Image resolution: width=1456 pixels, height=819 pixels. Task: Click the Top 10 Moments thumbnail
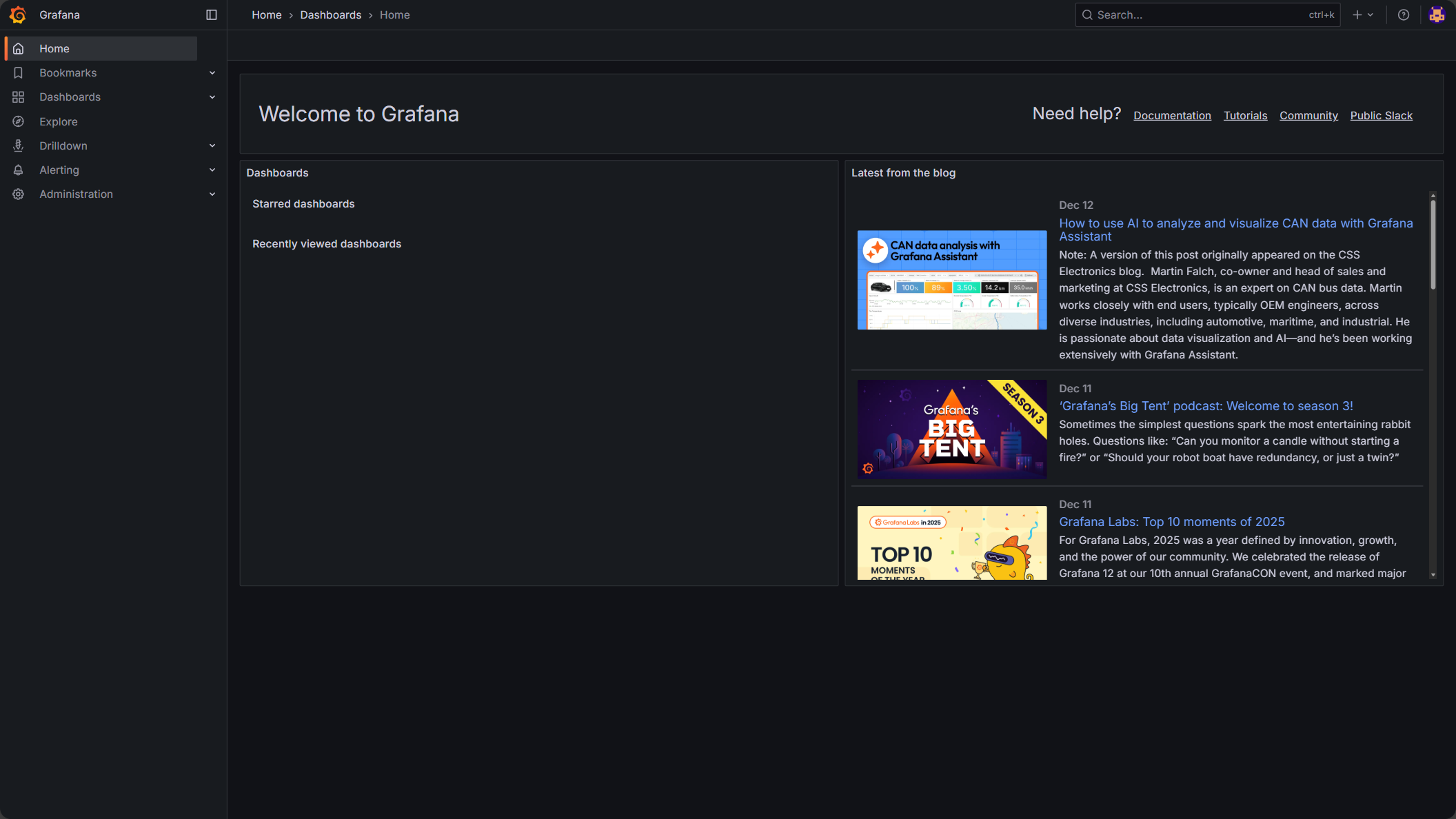(951, 543)
